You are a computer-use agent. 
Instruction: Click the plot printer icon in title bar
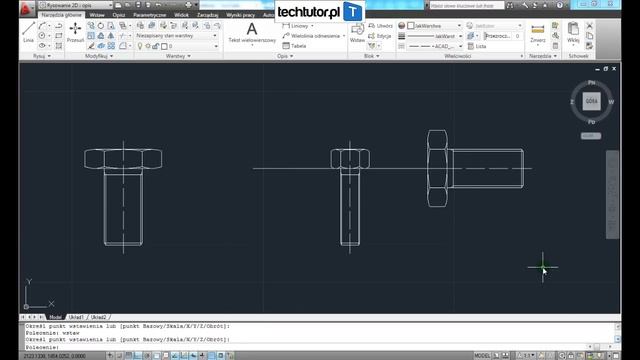(188, 5)
